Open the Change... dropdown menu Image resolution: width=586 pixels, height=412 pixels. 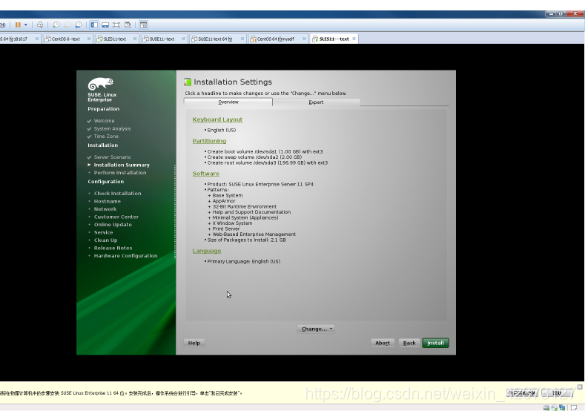point(316,329)
